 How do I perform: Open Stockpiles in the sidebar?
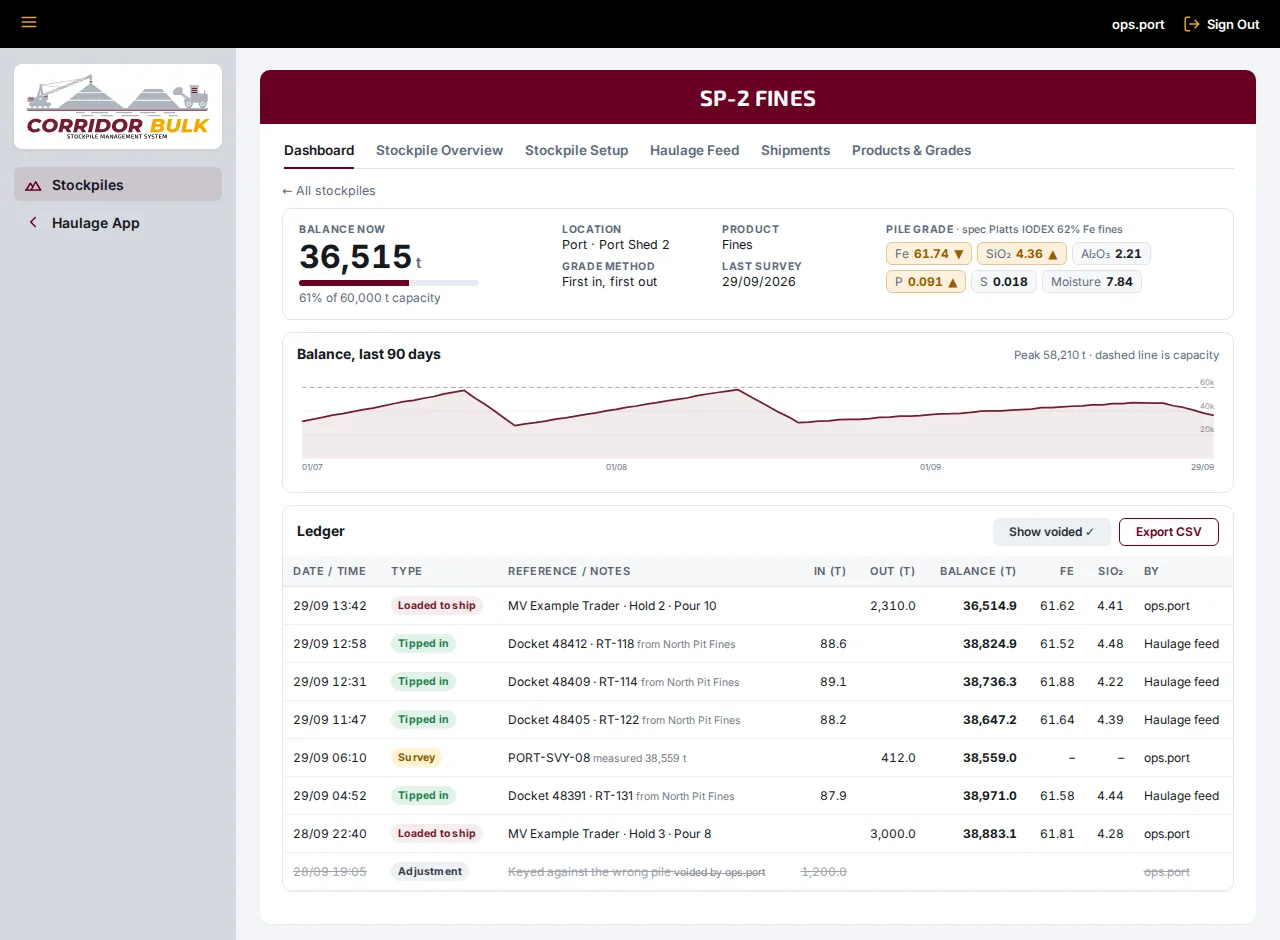point(118,185)
